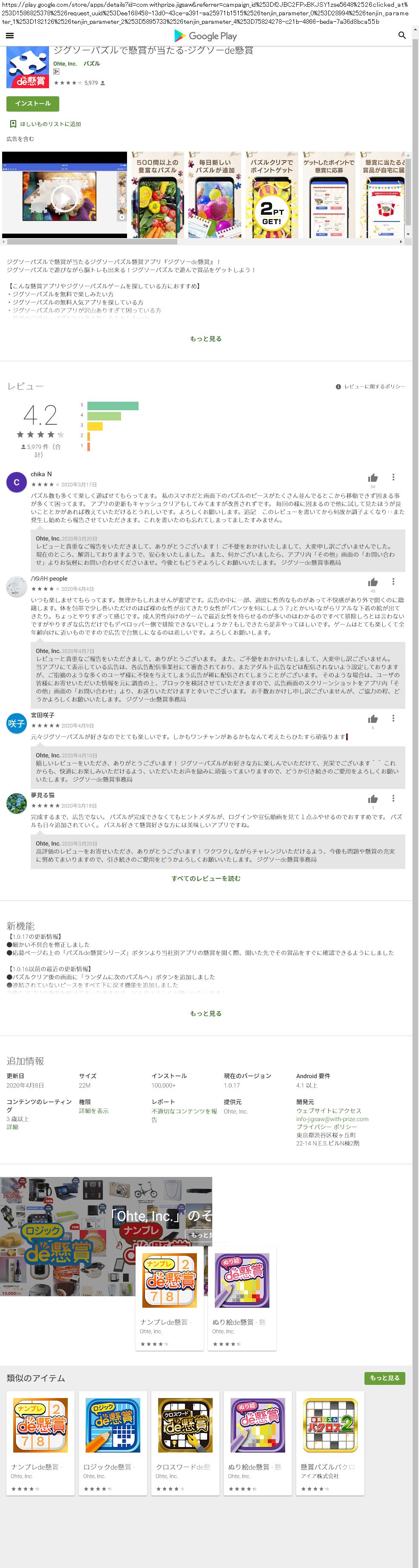This screenshot has width=419, height=1568.
Task: Open options menu for 夢見る猫's review
Action: point(393,798)
